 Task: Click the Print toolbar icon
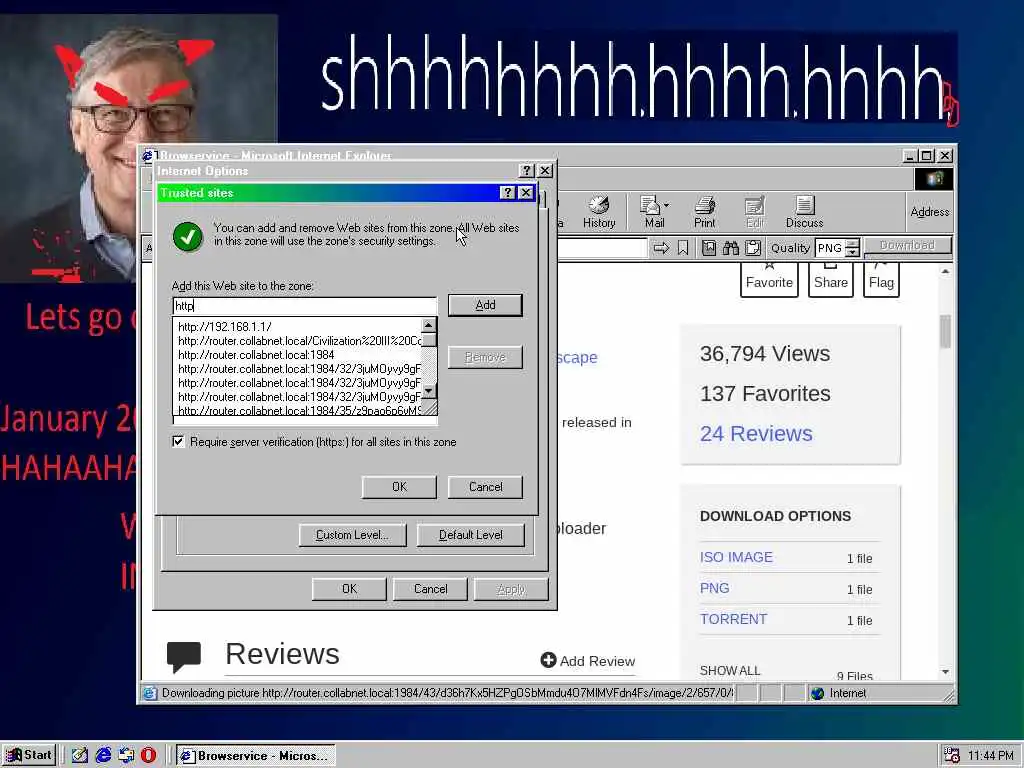click(704, 212)
